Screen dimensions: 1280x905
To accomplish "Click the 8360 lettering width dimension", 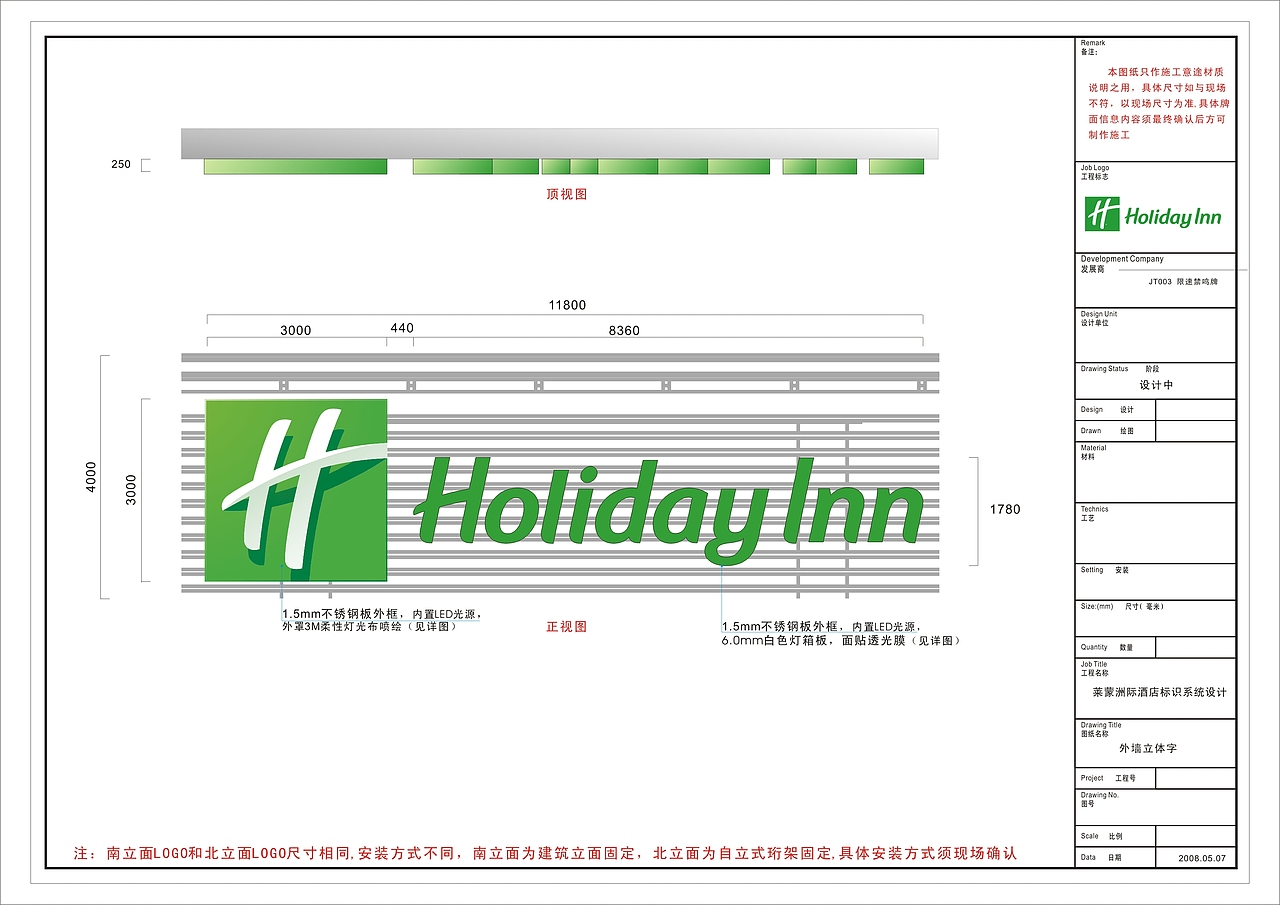I will [x=624, y=331].
